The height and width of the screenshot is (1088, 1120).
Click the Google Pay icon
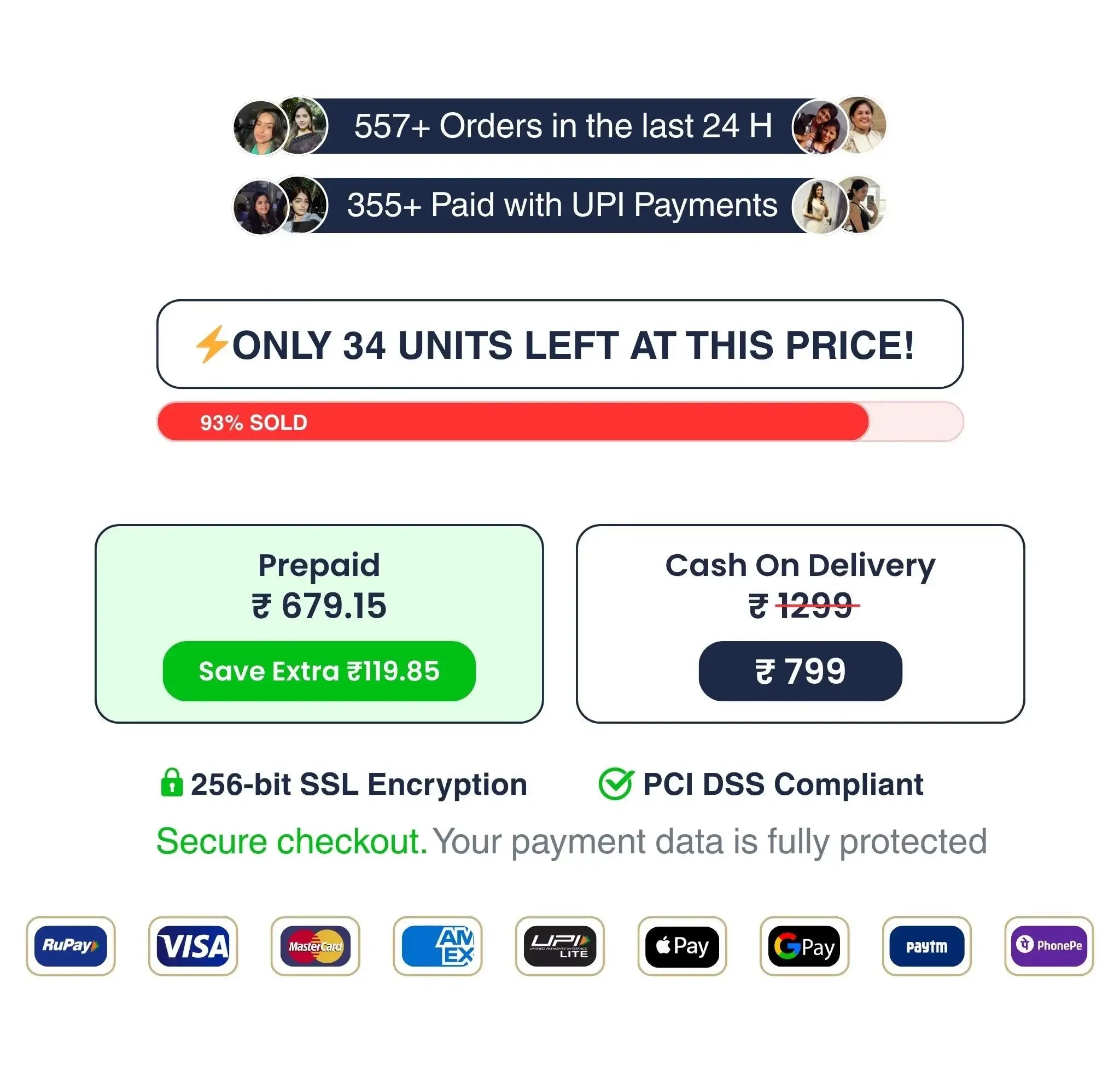coord(804,946)
